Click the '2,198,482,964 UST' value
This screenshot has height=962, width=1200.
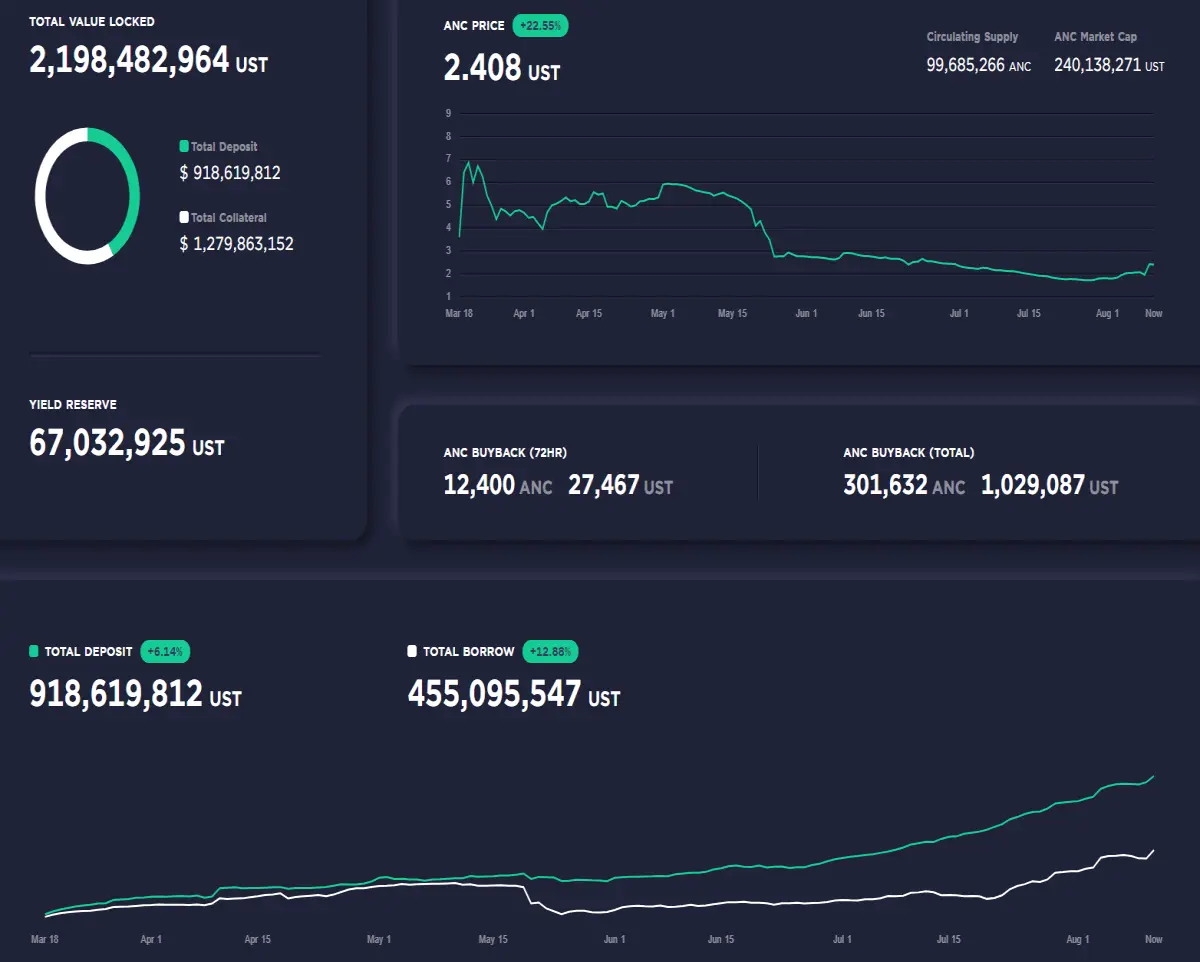click(149, 61)
